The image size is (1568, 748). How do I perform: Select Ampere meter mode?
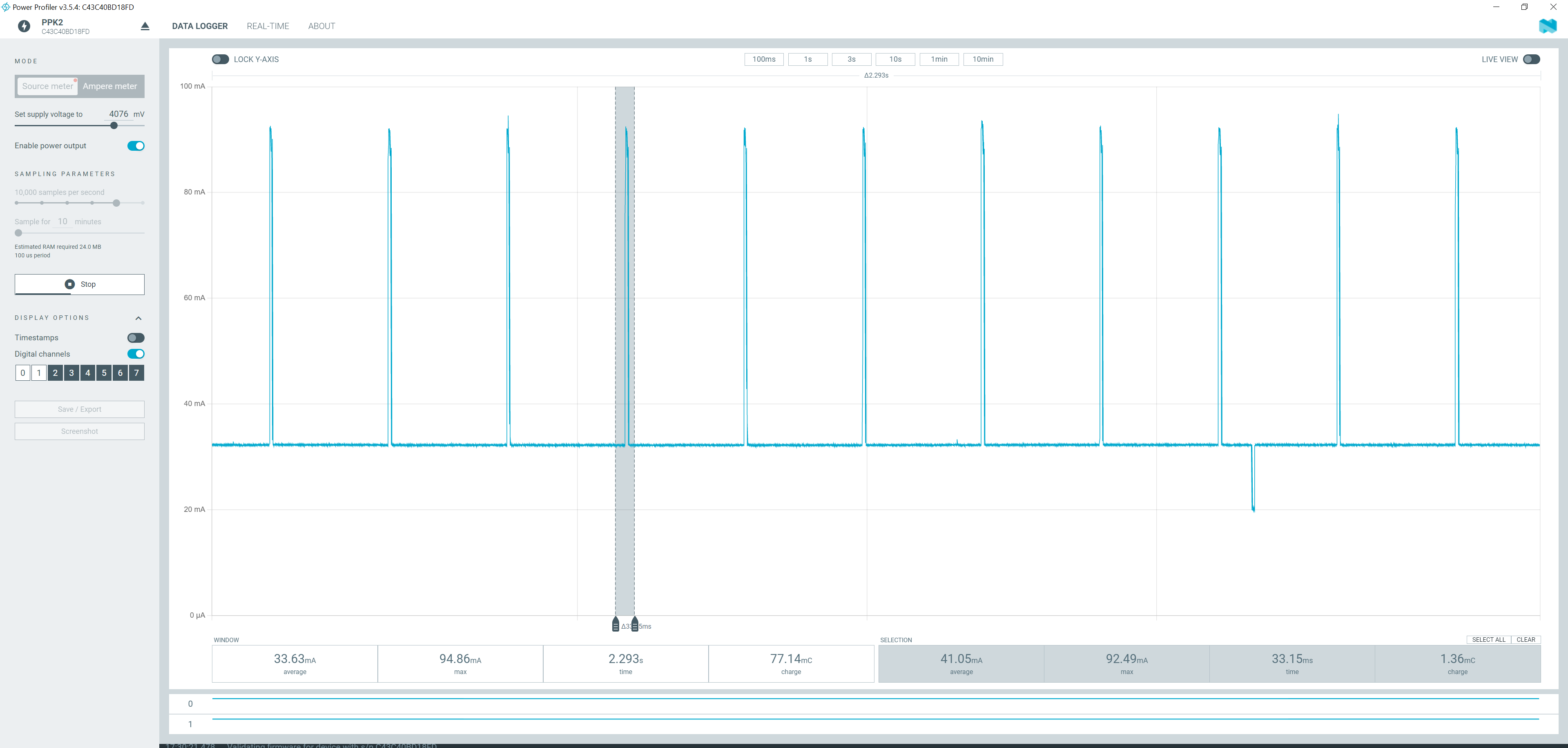coord(110,87)
